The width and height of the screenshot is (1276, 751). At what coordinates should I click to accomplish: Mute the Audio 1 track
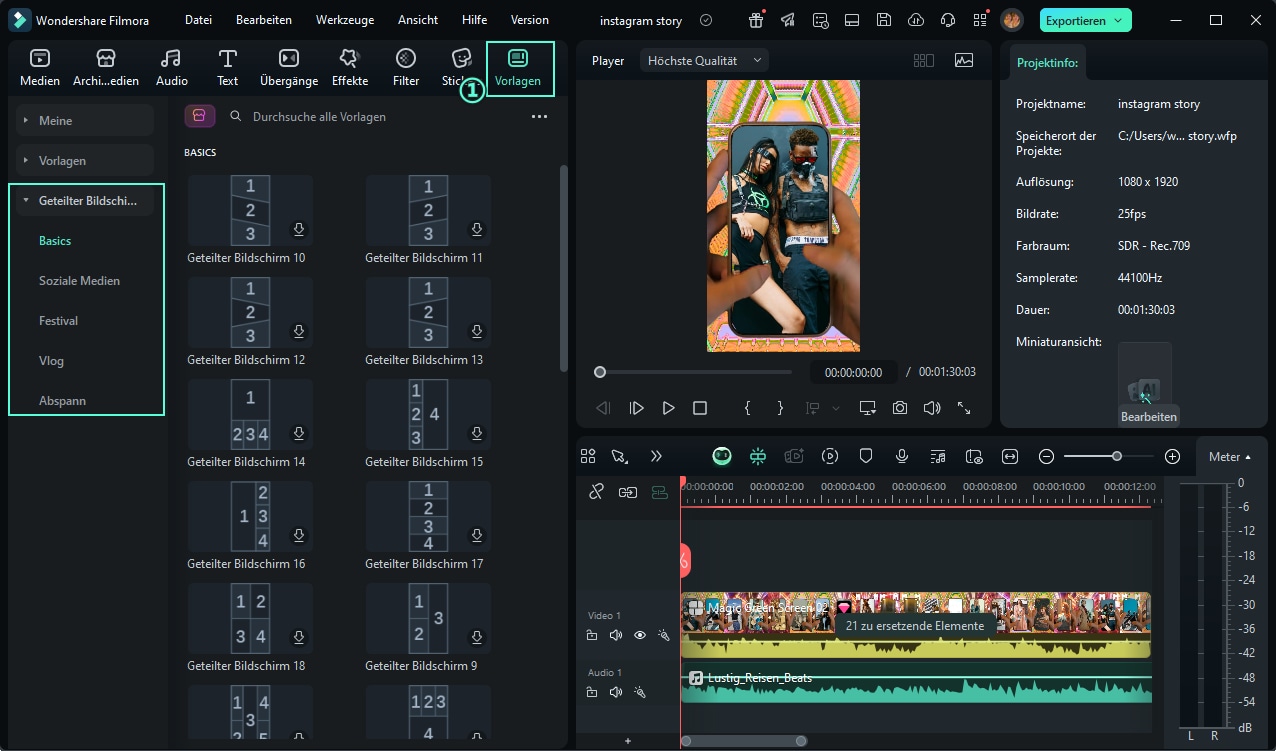(x=616, y=692)
